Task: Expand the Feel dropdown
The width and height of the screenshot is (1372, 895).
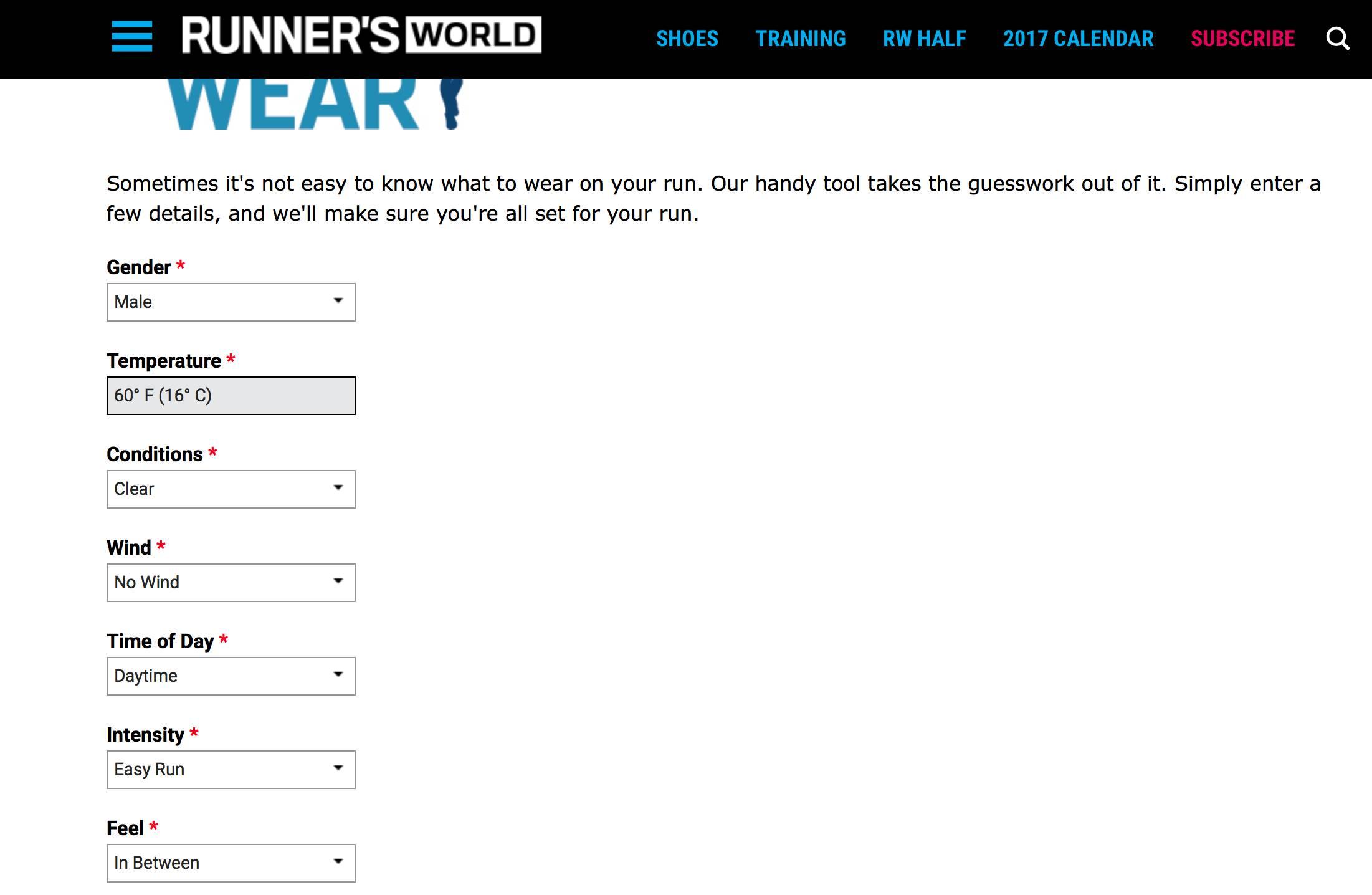Action: click(x=338, y=862)
